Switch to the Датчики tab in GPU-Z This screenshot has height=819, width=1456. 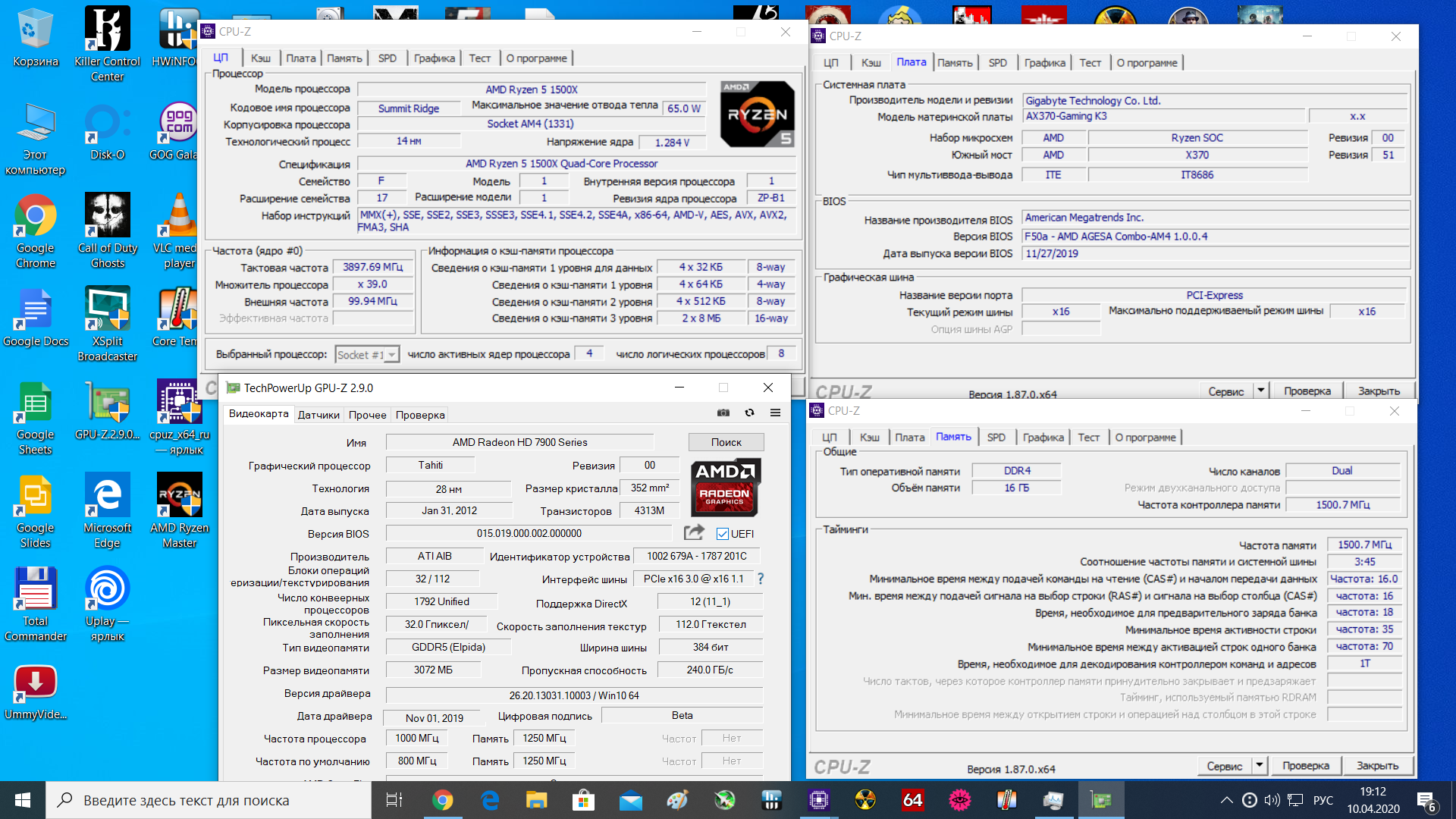(318, 415)
